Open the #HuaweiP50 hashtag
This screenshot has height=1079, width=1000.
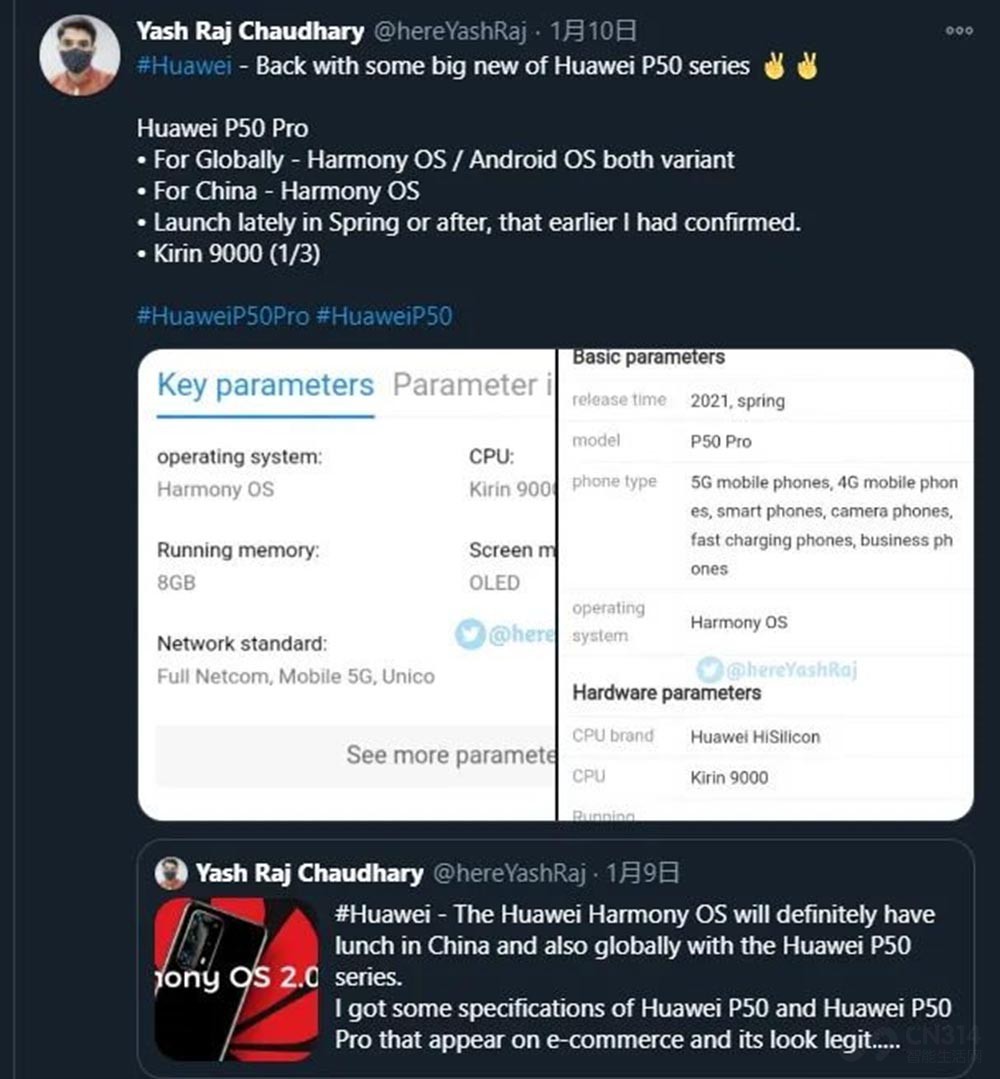pyautogui.click(x=384, y=317)
